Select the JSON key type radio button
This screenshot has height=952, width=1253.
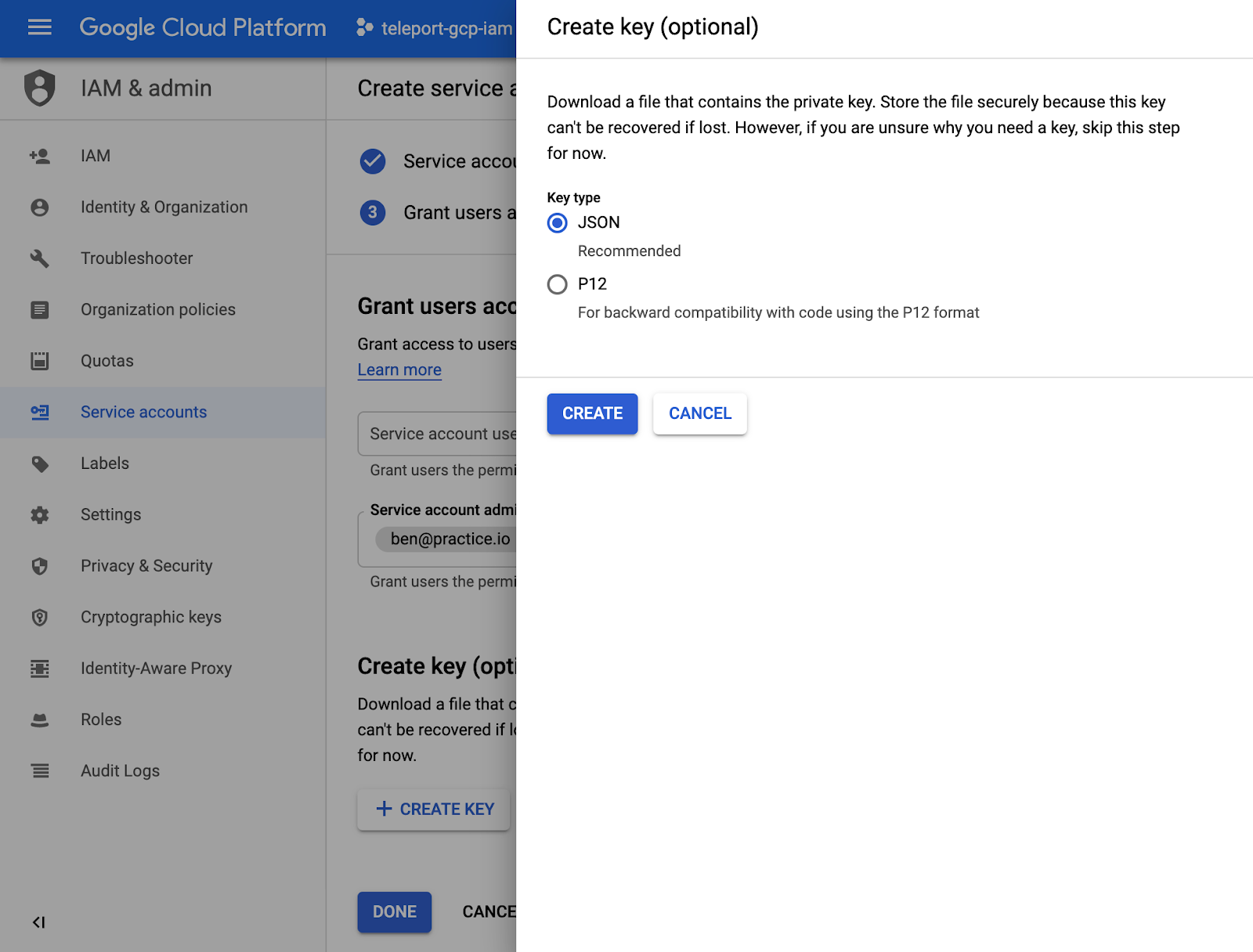point(558,223)
